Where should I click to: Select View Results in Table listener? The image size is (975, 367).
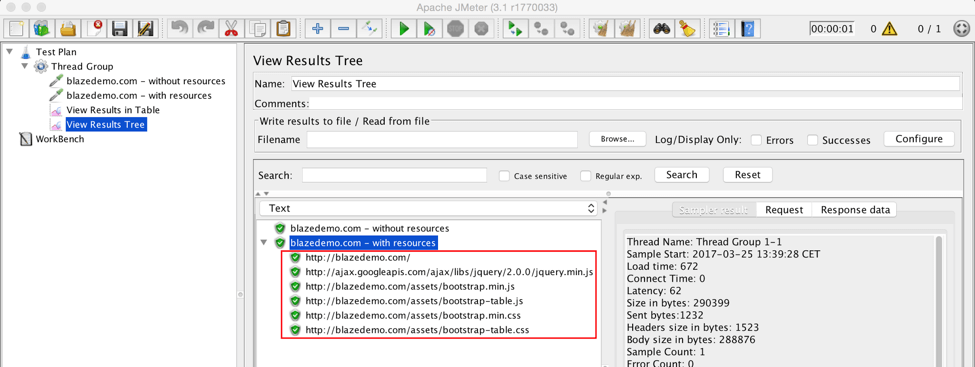click(x=113, y=109)
